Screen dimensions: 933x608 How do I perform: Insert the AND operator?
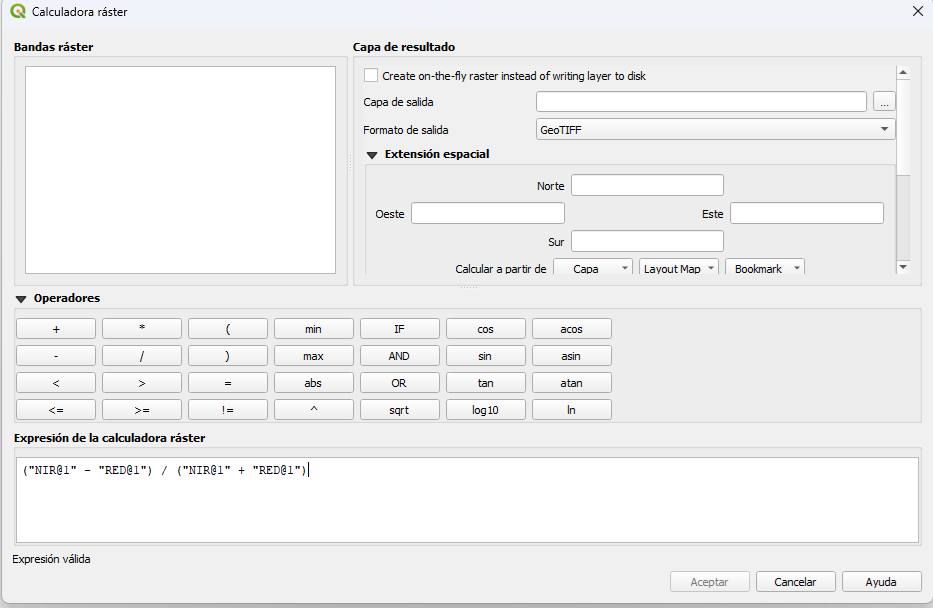[400, 356]
